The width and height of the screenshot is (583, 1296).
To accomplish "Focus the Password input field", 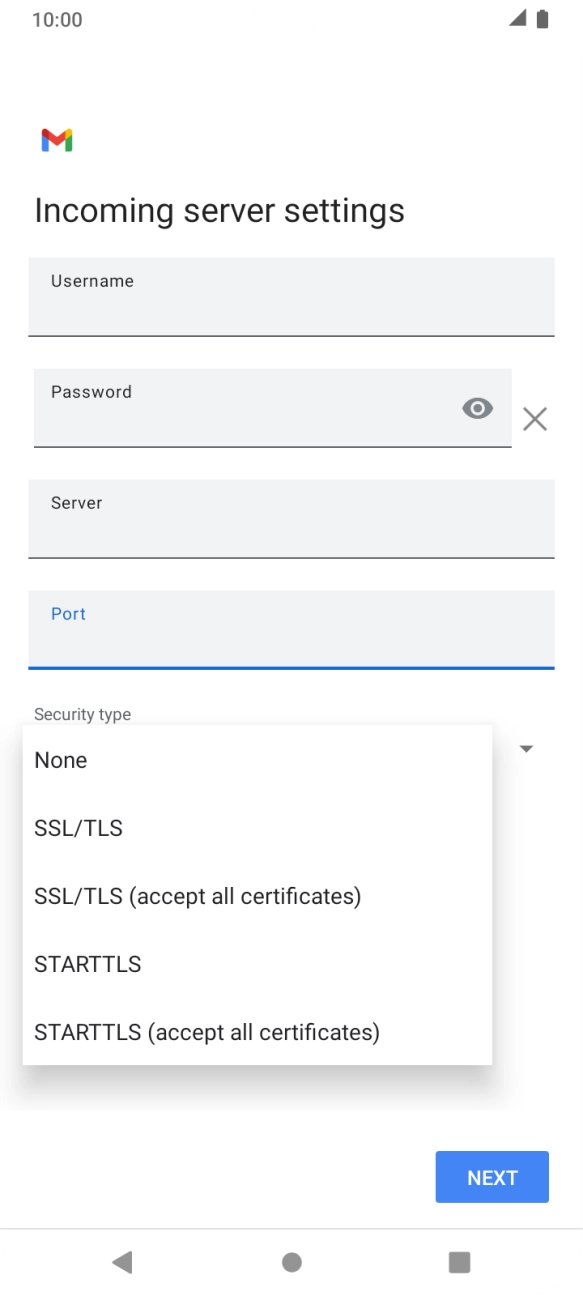I will pyautogui.click(x=273, y=408).
